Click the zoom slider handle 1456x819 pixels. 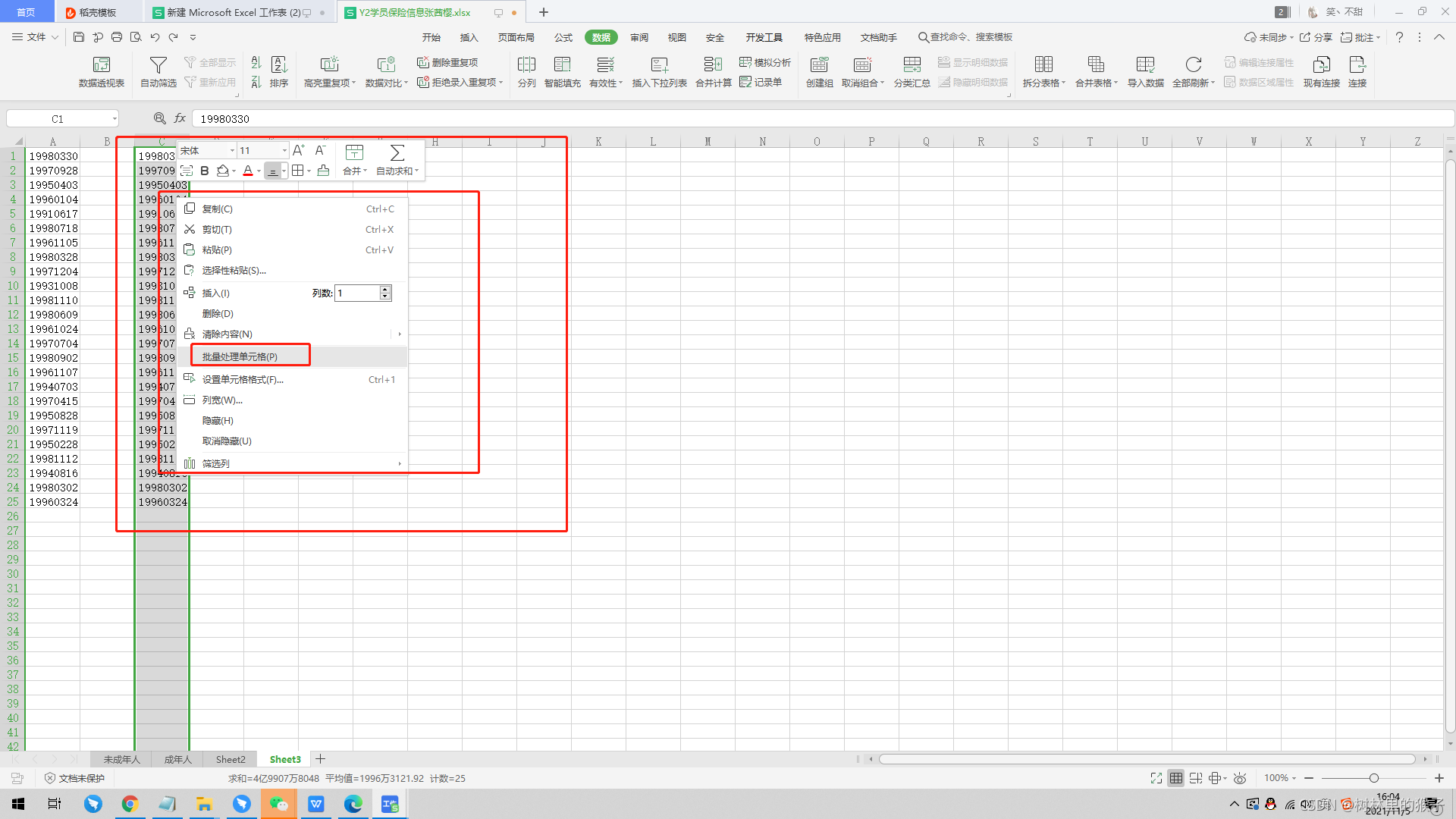pyautogui.click(x=1373, y=778)
